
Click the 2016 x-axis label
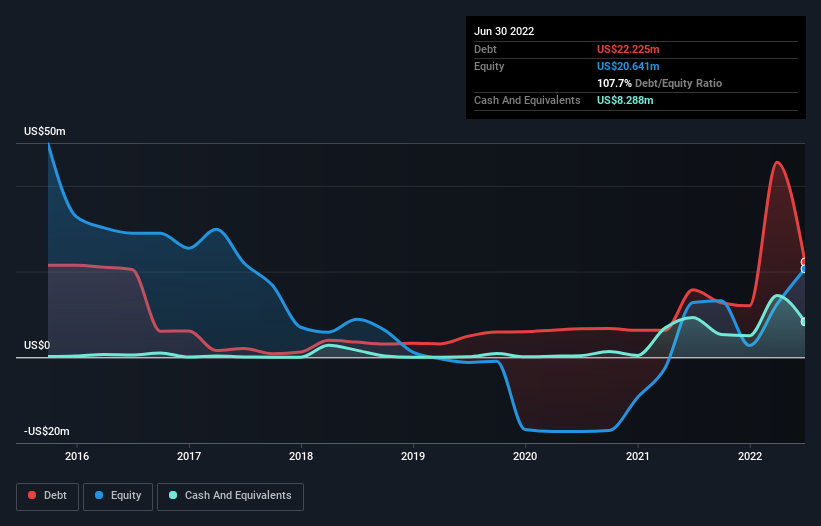[x=77, y=456]
